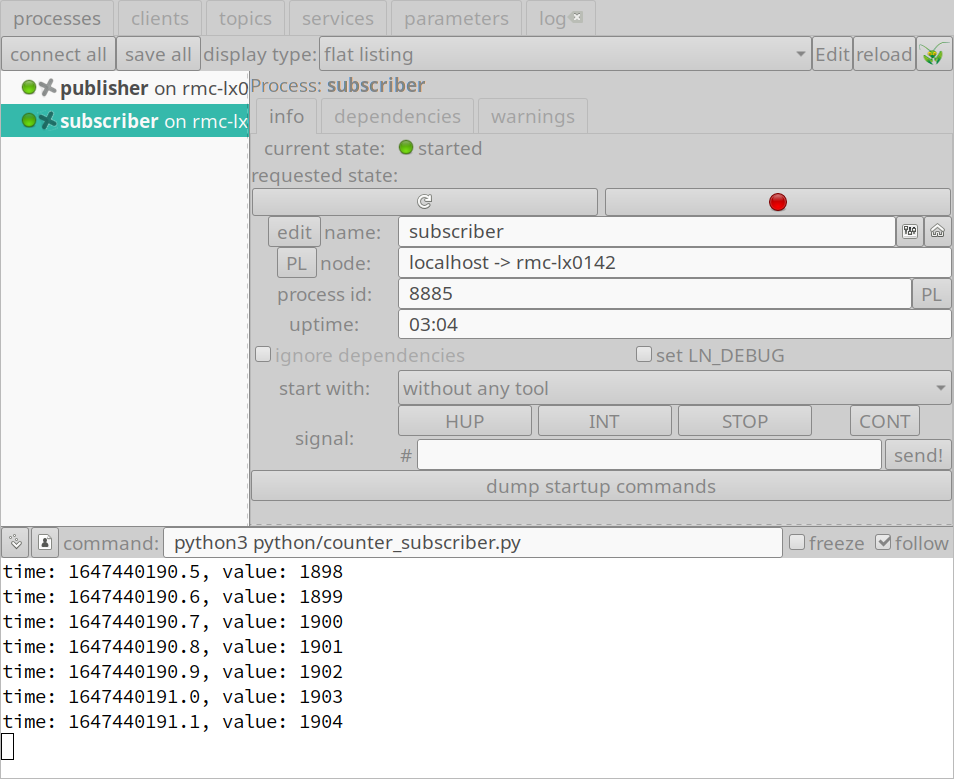Show the warnings tab
The height and width of the screenshot is (779, 954).
(533, 116)
